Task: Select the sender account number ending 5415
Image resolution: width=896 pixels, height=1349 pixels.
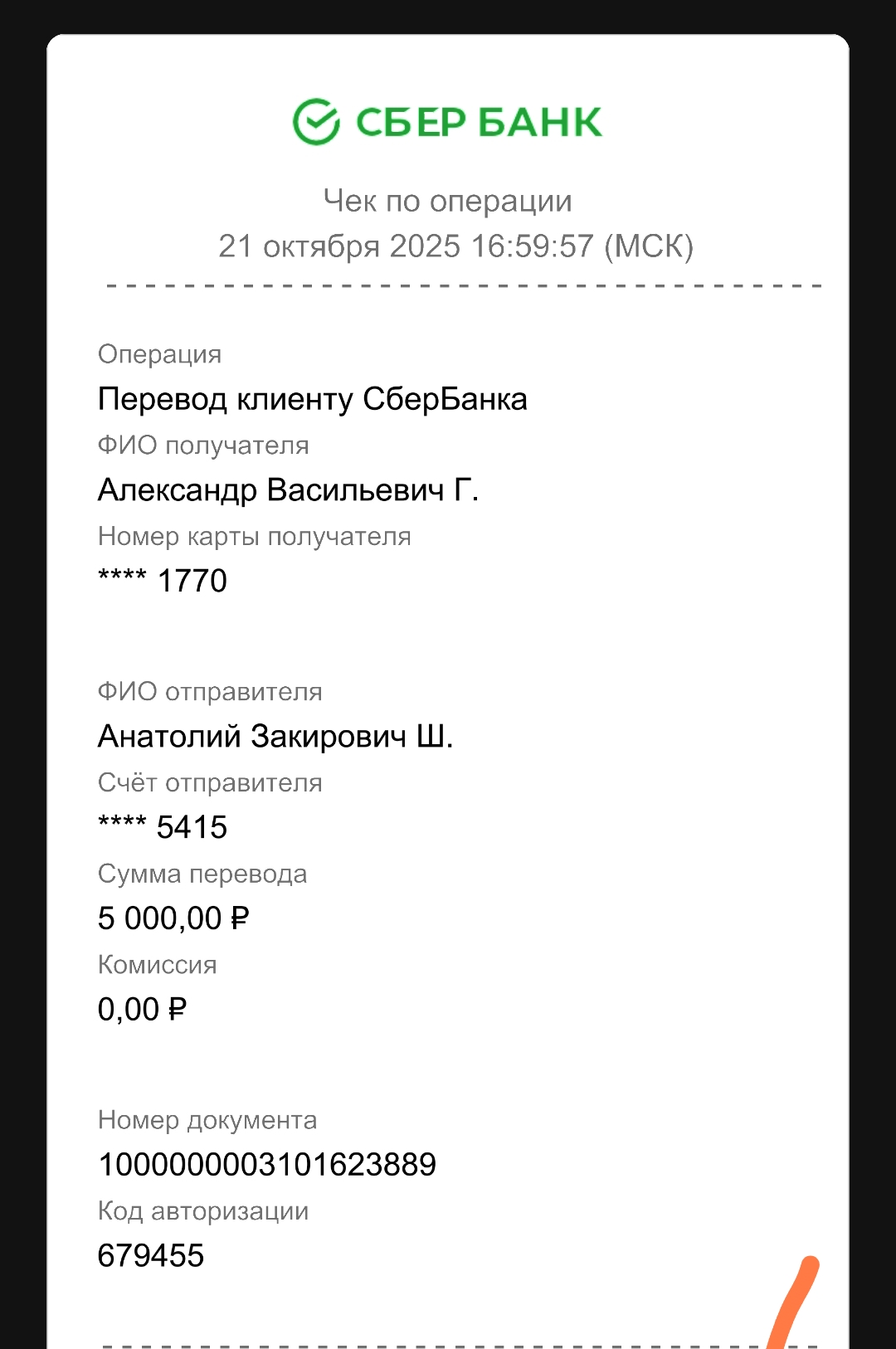Action: click(163, 827)
